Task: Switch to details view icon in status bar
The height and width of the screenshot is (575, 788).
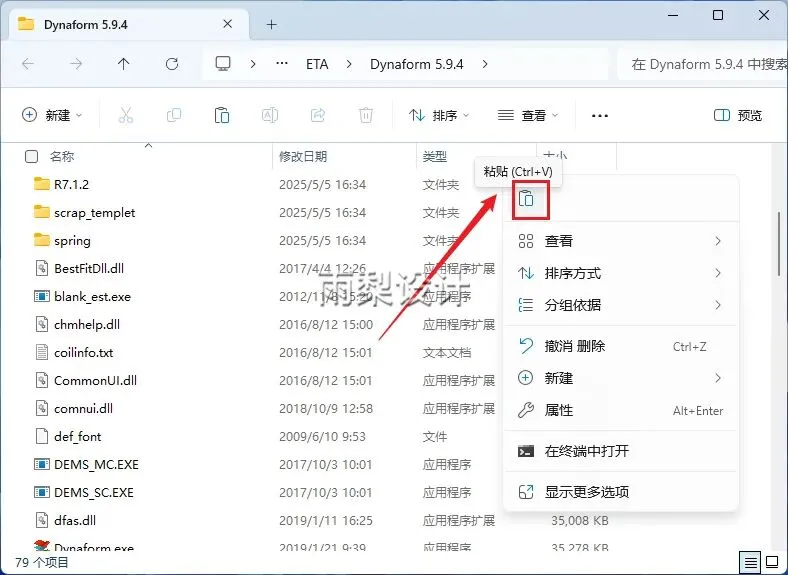Action: click(x=750, y=562)
